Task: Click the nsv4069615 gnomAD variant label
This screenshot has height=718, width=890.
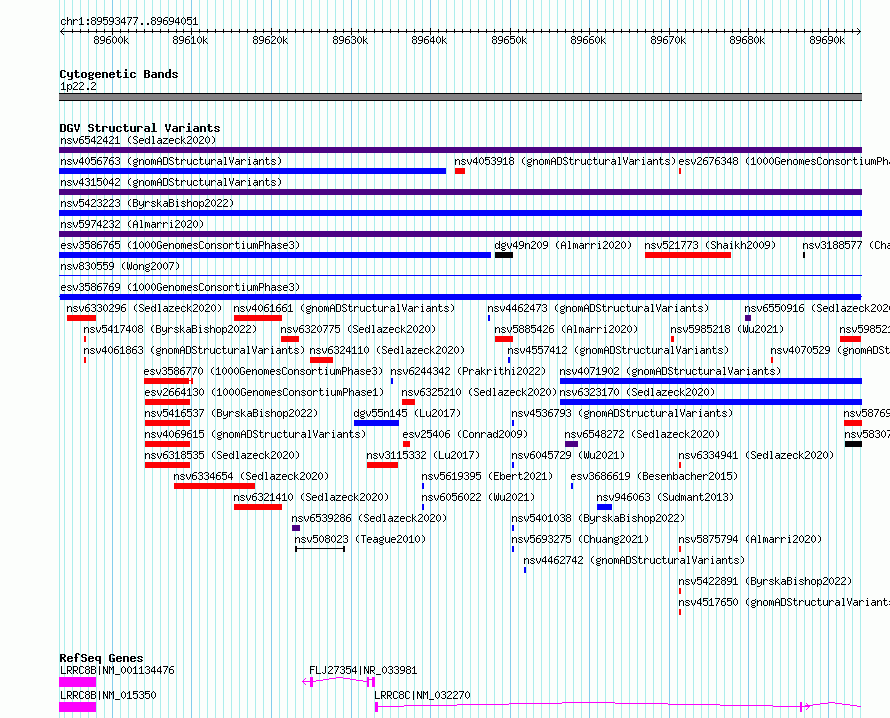Action: (x=255, y=434)
